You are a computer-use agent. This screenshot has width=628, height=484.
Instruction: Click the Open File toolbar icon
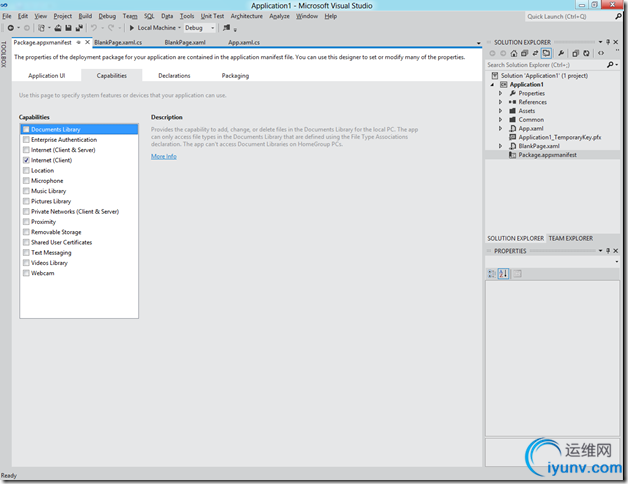click(x=58, y=28)
